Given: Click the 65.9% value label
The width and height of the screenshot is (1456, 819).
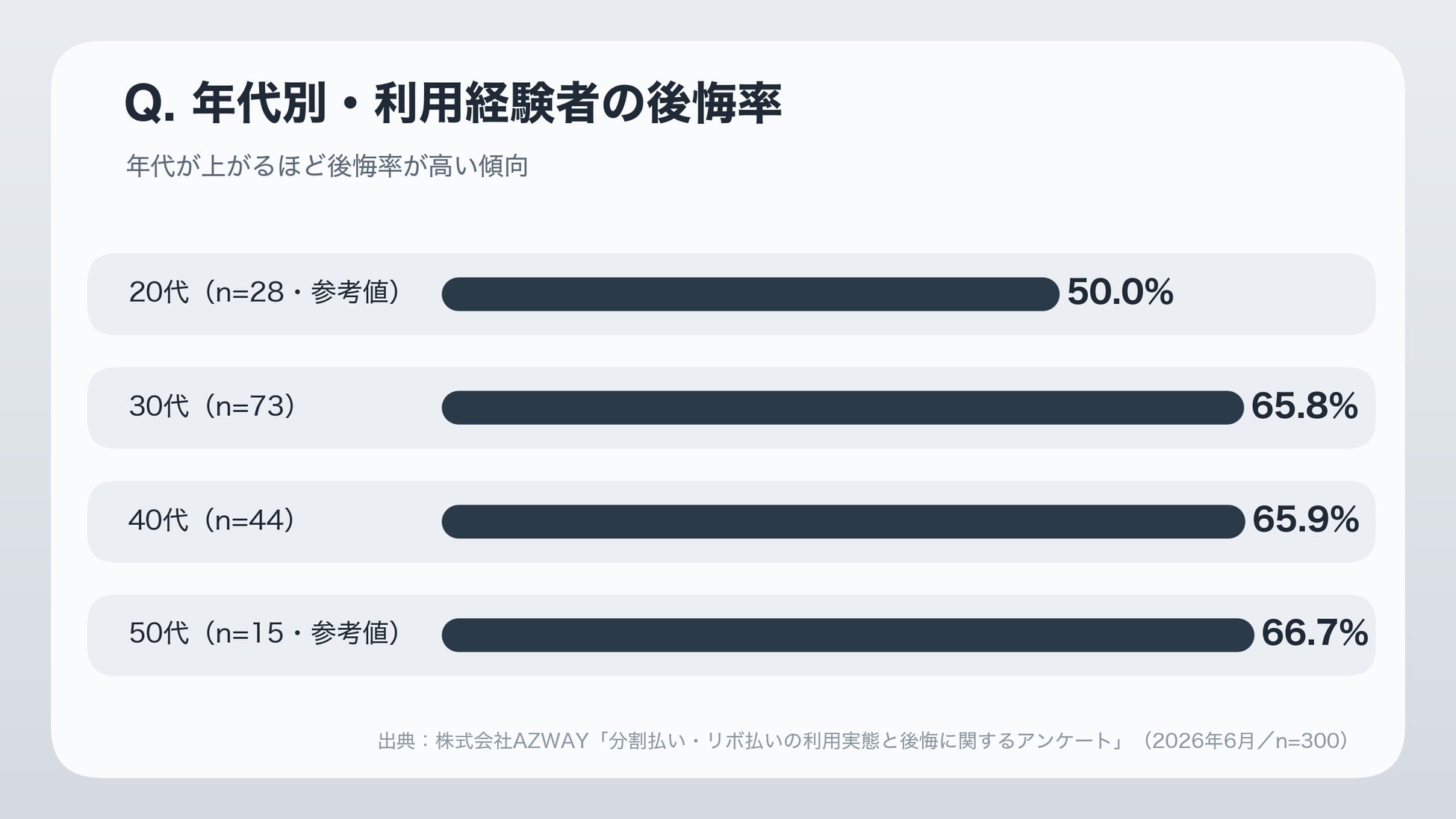Looking at the screenshot, I should pyautogui.click(x=1305, y=520).
